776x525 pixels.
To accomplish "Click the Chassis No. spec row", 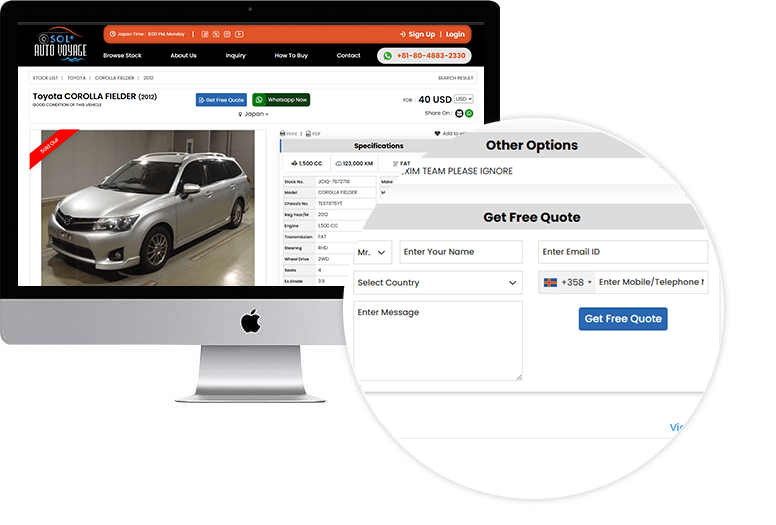I will (x=329, y=203).
